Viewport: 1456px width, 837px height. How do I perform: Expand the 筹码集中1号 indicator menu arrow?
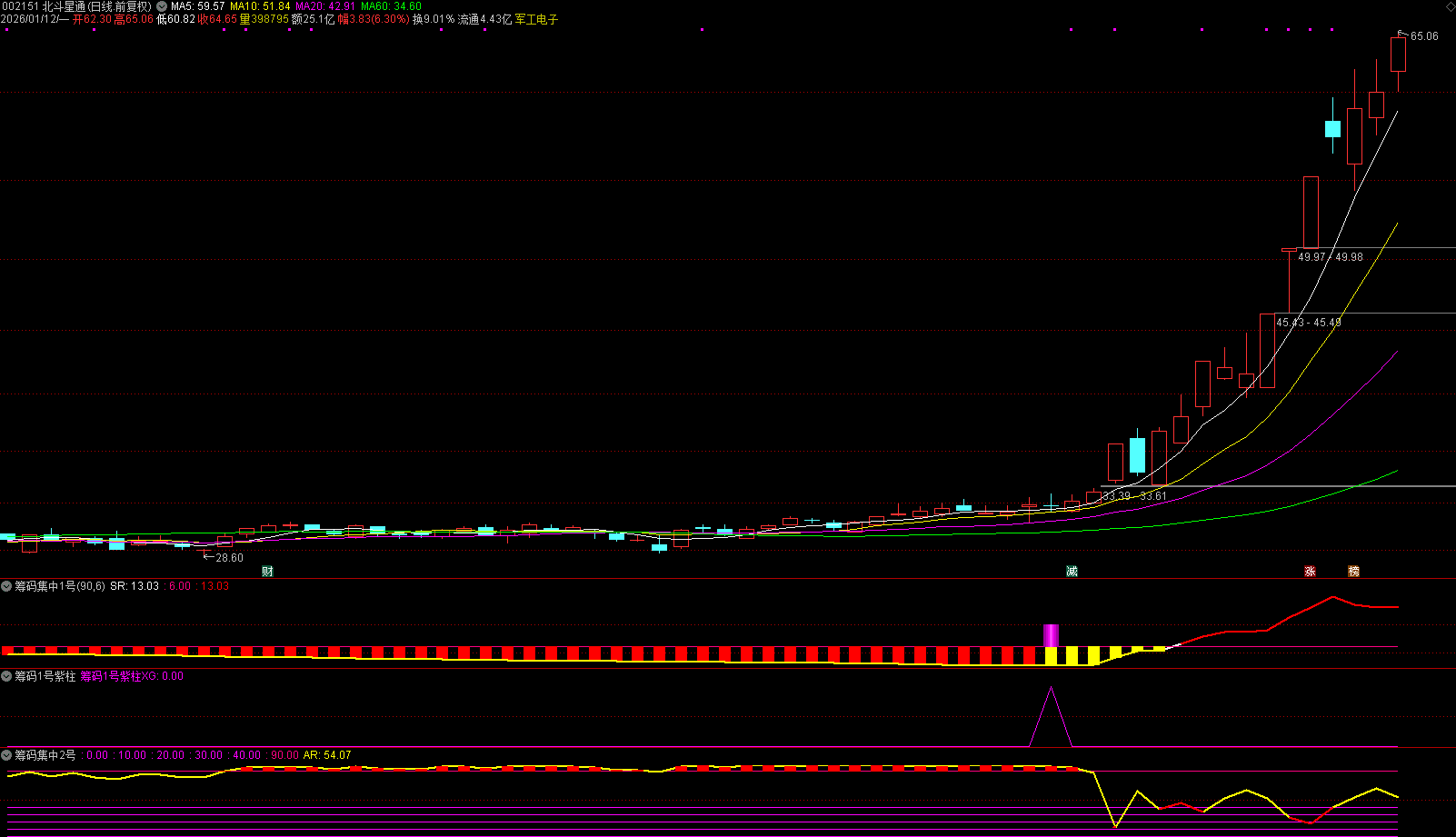coord(6,586)
